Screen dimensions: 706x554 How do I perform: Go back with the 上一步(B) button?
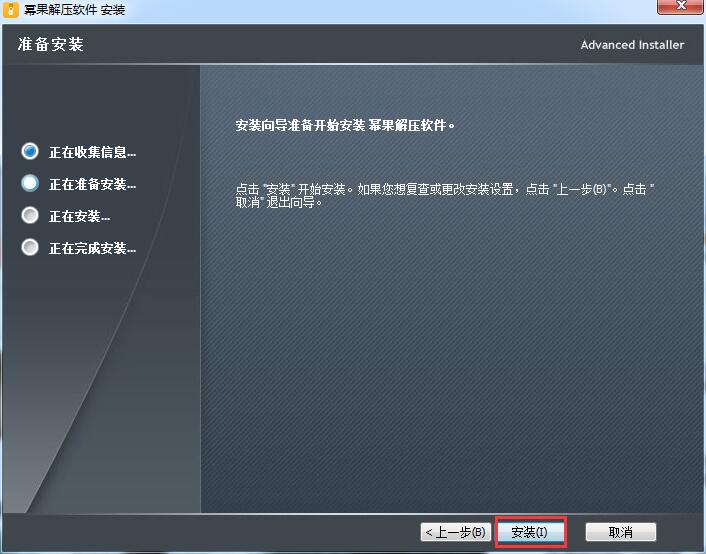point(456,532)
